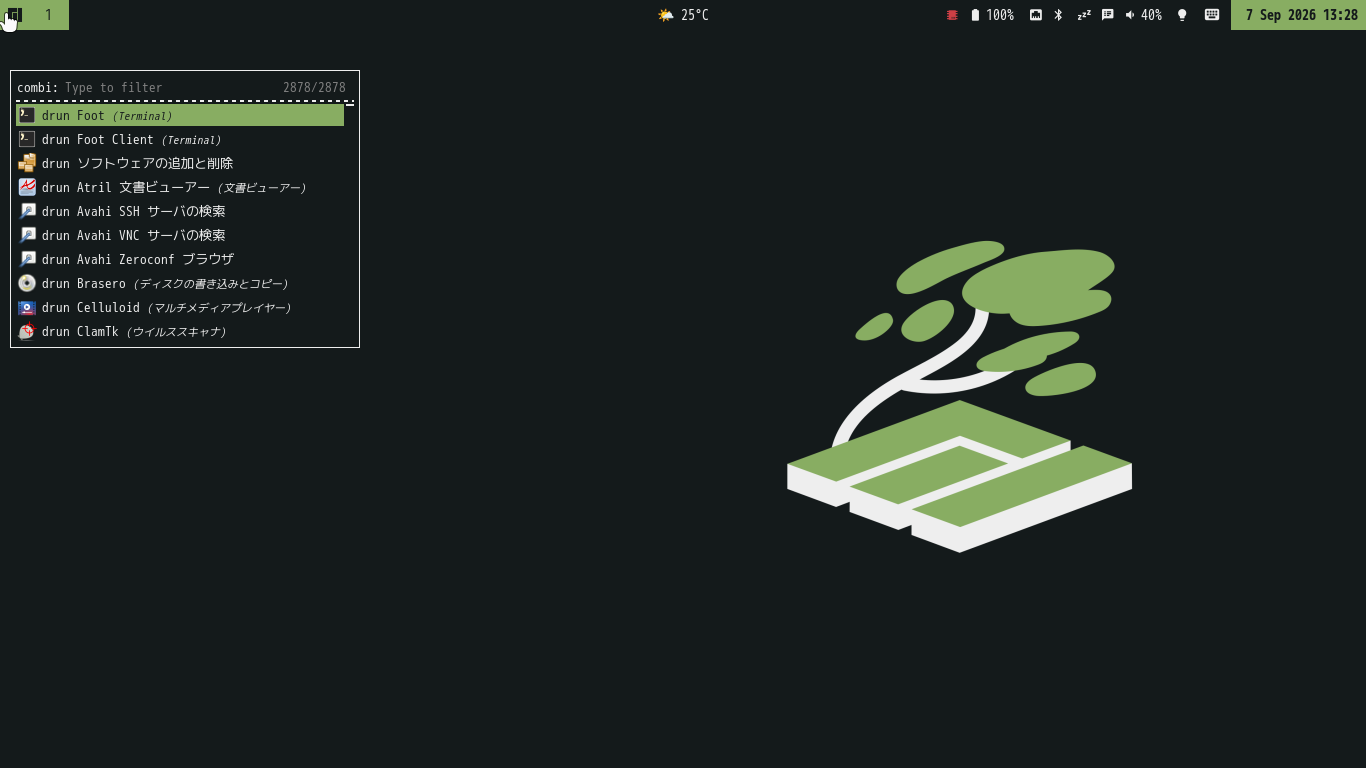Select workspace 1 in the bar
Viewport: 1366px width, 768px height.
pos(48,15)
